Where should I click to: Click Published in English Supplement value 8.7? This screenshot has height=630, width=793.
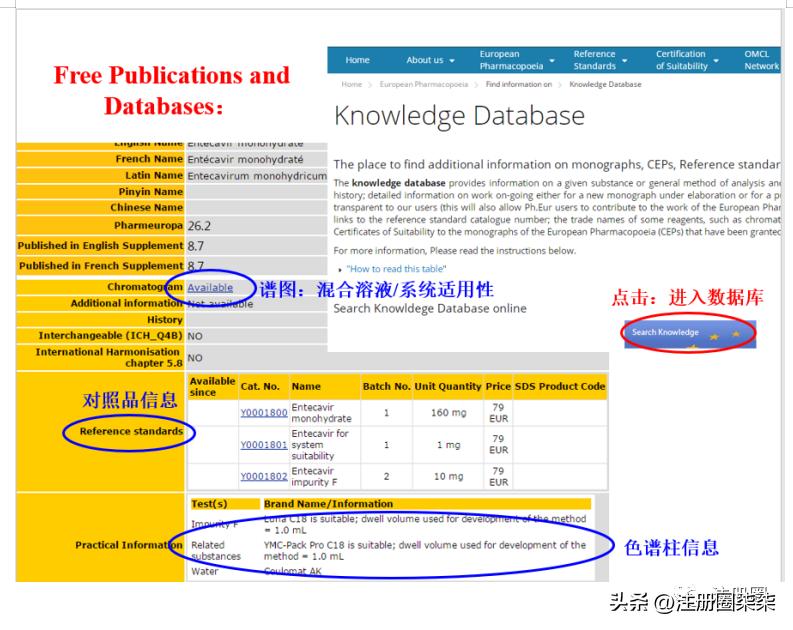(195, 246)
